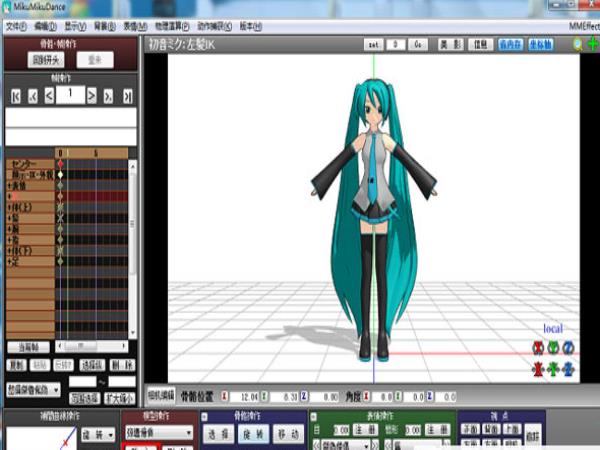600x450 pixels.
Task: Click the 范围选择 range select button
Action: (x=85, y=398)
